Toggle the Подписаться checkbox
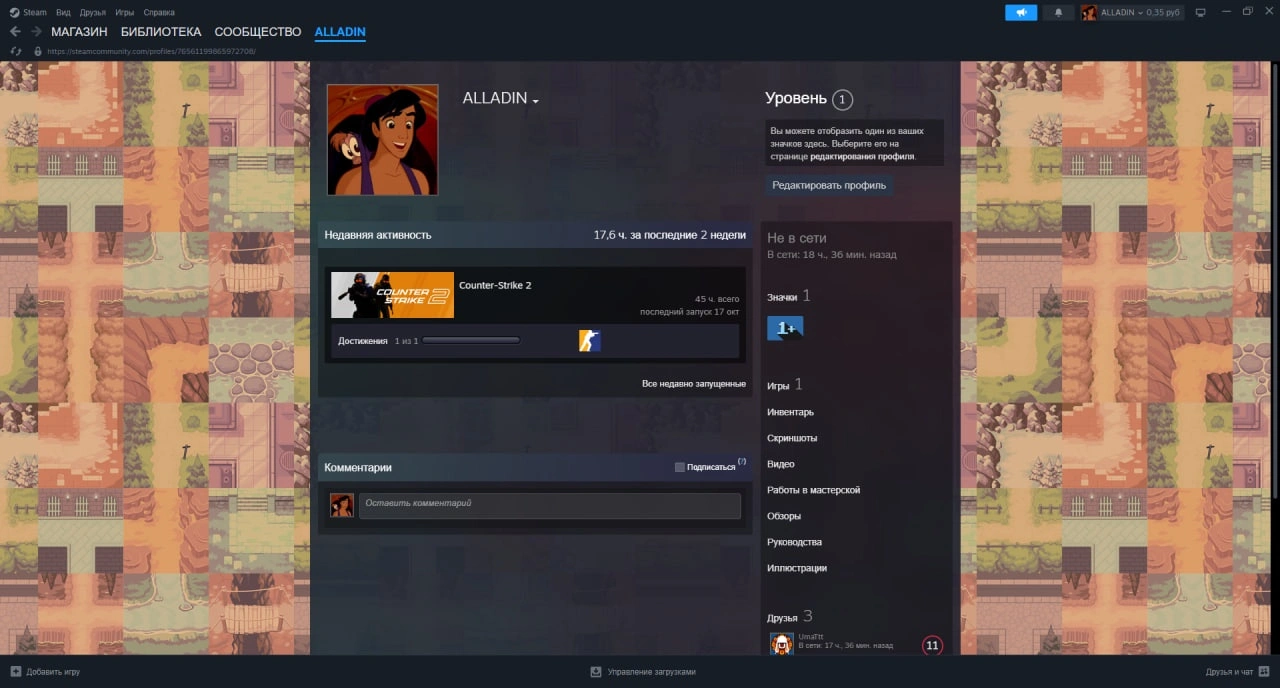The image size is (1280, 688). 680,467
